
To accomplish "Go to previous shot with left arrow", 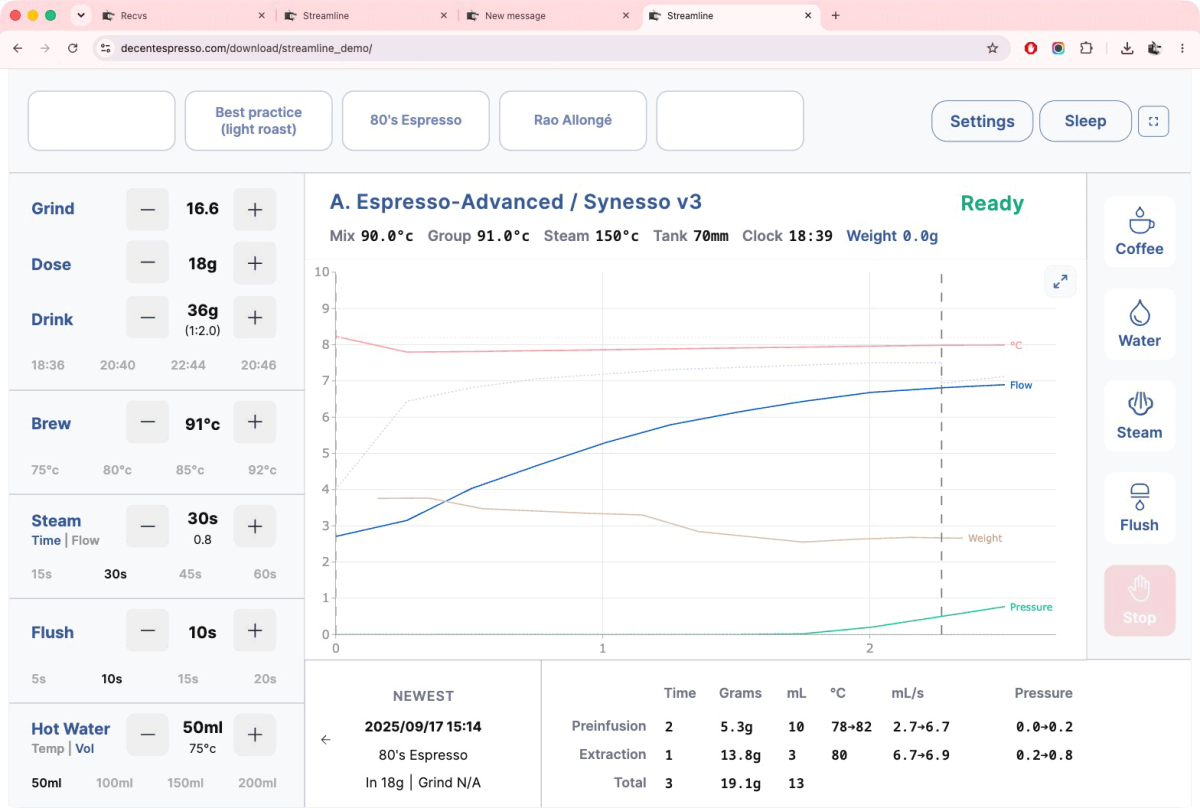I will pyautogui.click(x=325, y=740).
